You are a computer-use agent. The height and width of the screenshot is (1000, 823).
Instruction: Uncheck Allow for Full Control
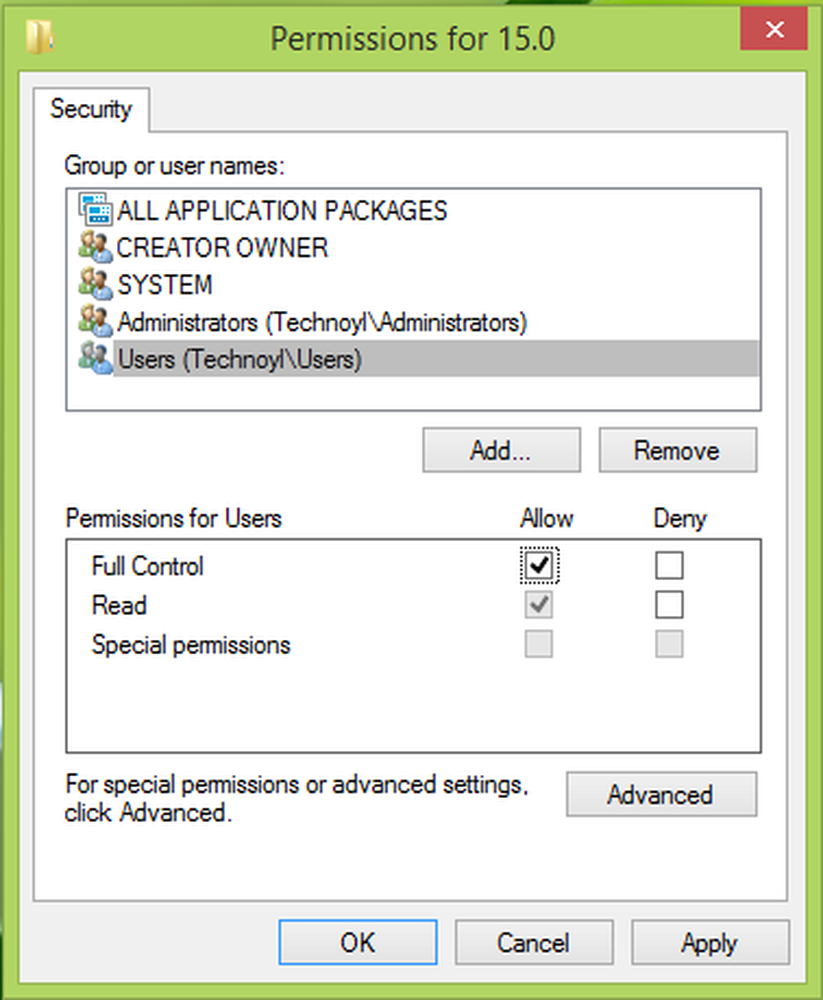coord(539,566)
